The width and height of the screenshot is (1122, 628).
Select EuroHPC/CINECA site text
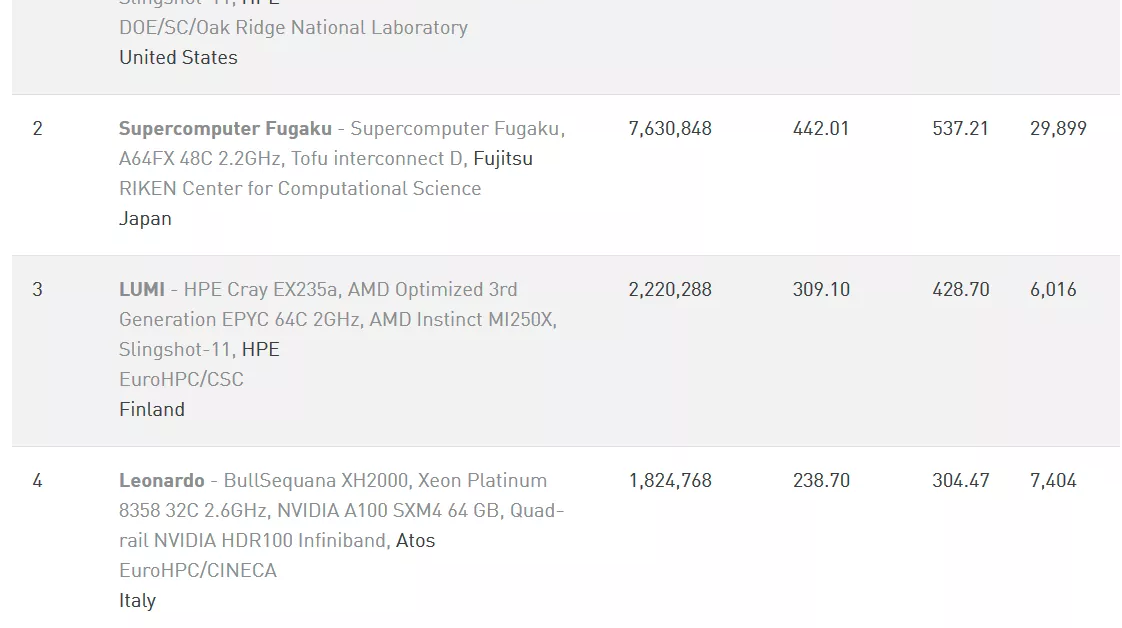(x=197, y=571)
